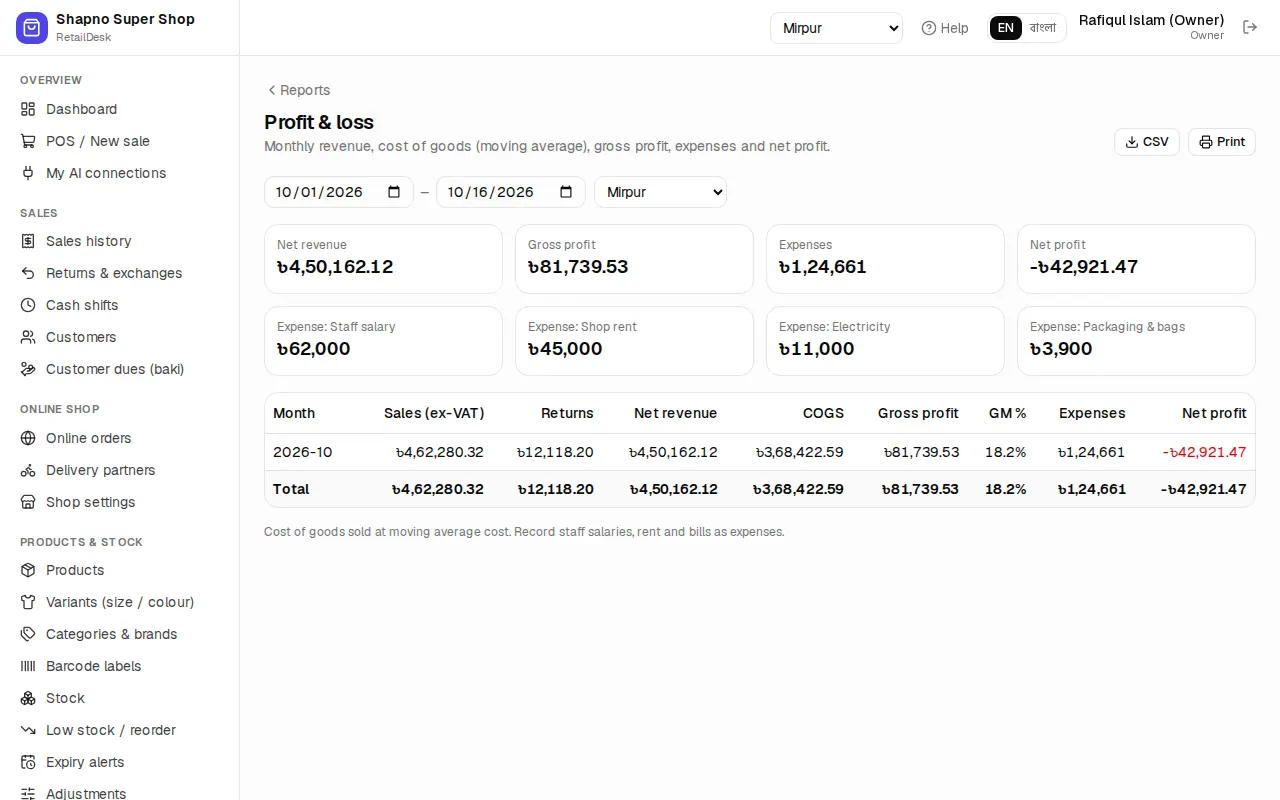Click the Online orders globe icon
This screenshot has height=800, width=1280.
point(28,438)
